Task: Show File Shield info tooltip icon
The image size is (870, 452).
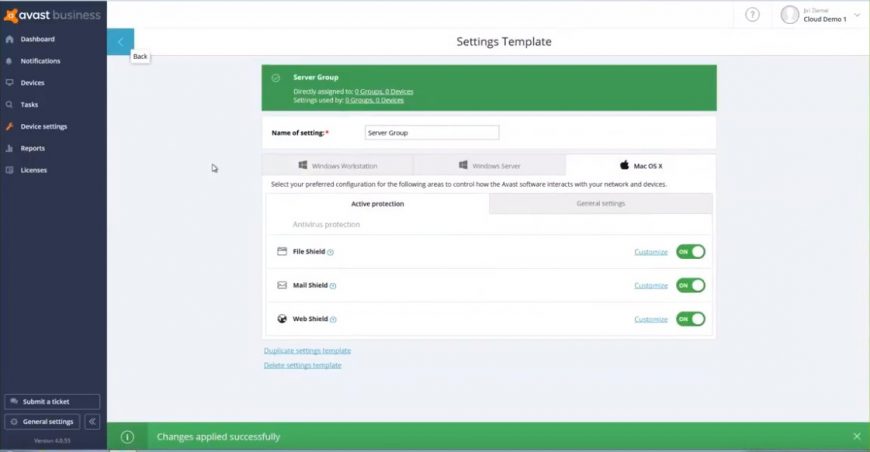Action: point(330,252)
